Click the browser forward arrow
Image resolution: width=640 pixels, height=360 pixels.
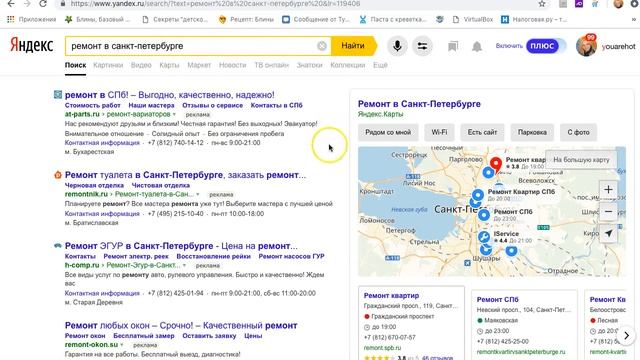click(x=27, y=4)
